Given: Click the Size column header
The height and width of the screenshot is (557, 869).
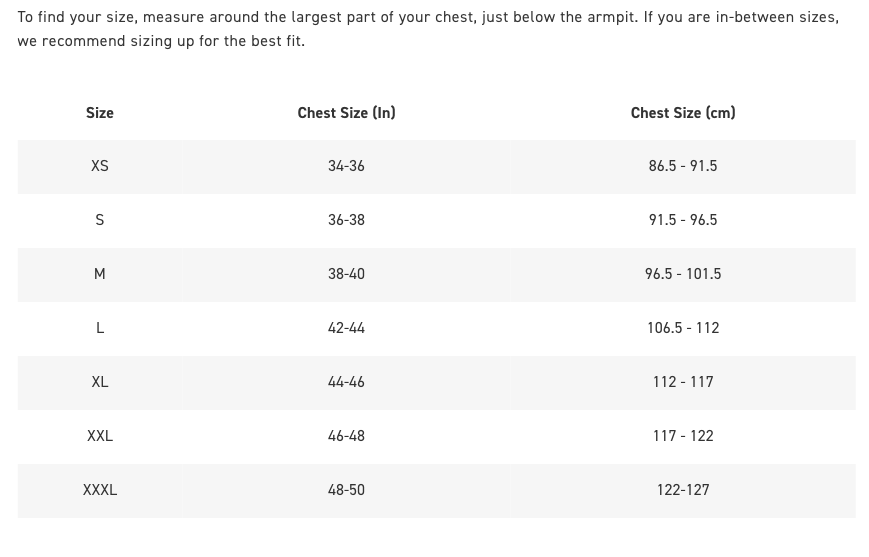Looking at the screenshot, I should pyautogui.click(x=100, y=113).
